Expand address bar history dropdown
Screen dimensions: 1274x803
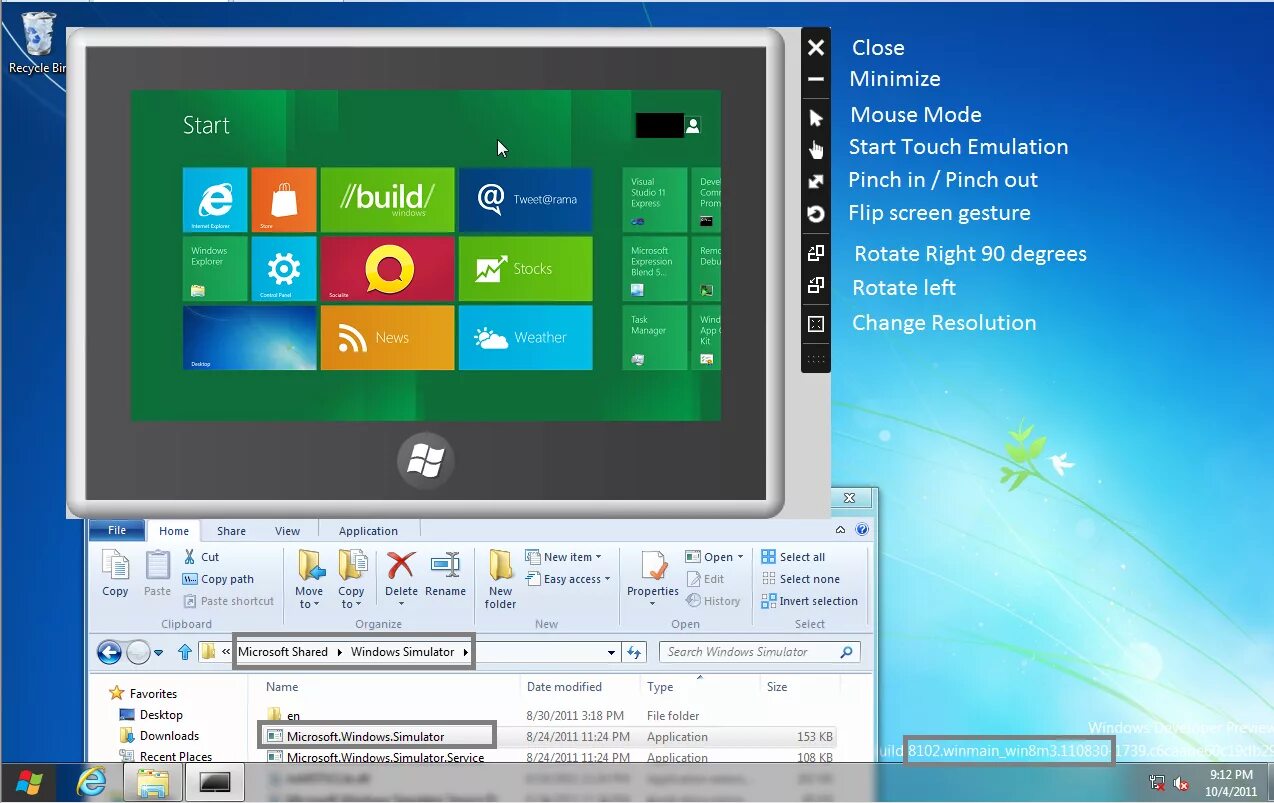612,652
